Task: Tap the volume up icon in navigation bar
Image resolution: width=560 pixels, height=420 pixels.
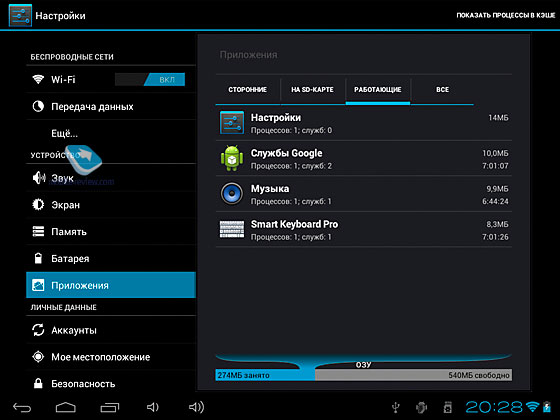Action: (x=196, y=407)
